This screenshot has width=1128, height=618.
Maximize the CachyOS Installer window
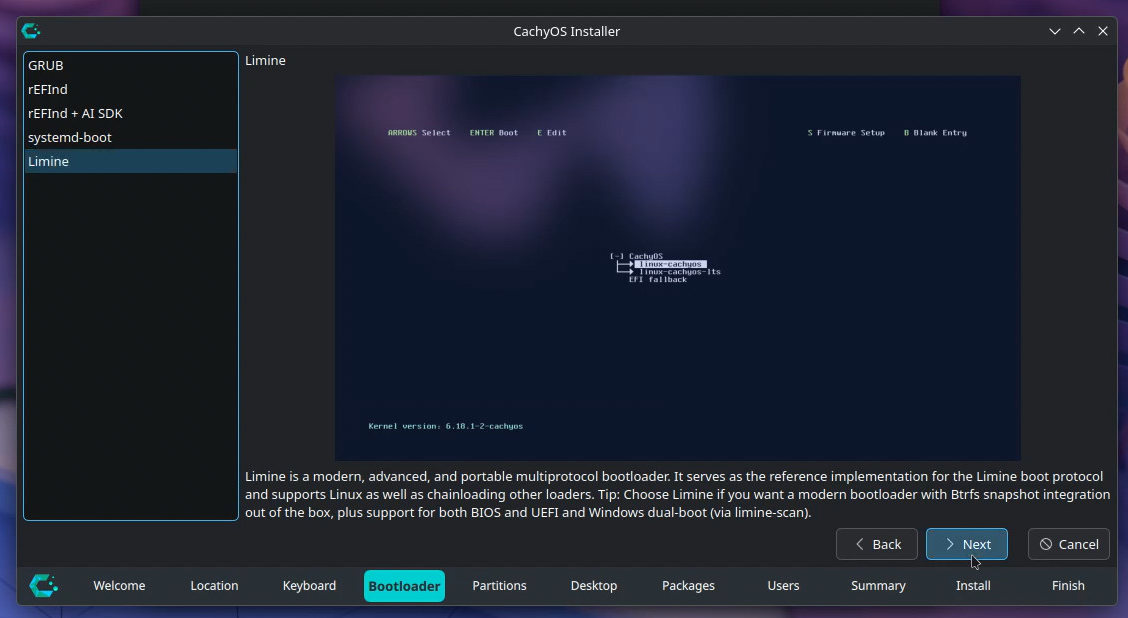(x=1079, y=31)
